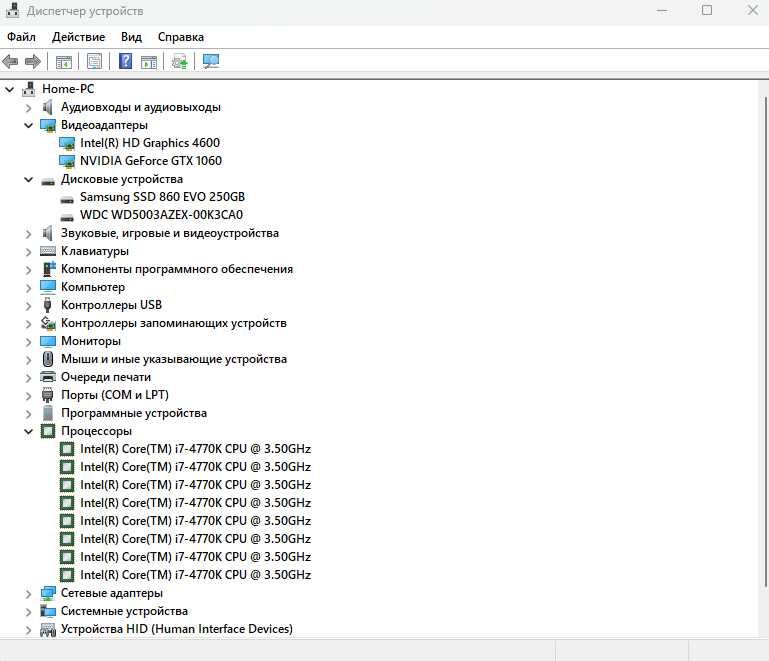Click the Процессоры chip icon
This screenshot has height=661, width=769.
pyautogui.click(x=48, y=431)
